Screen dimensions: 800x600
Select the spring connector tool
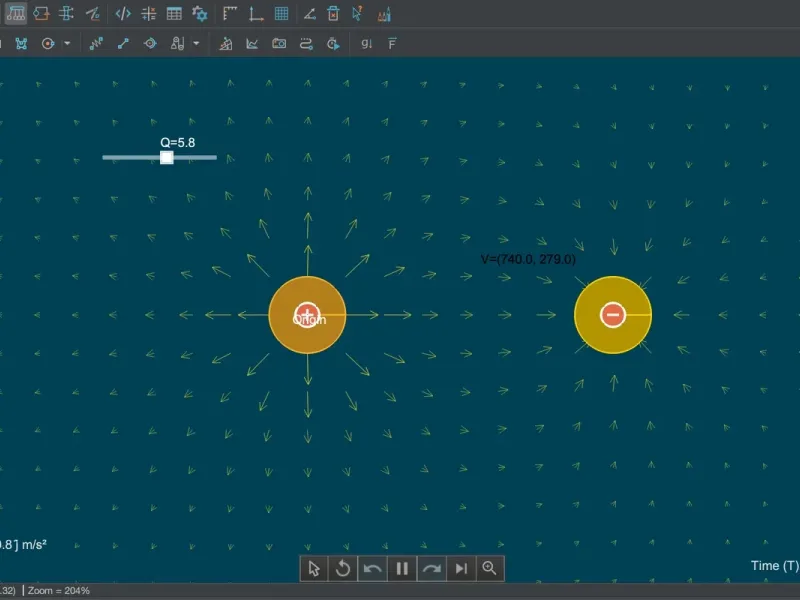coord(96,43)
